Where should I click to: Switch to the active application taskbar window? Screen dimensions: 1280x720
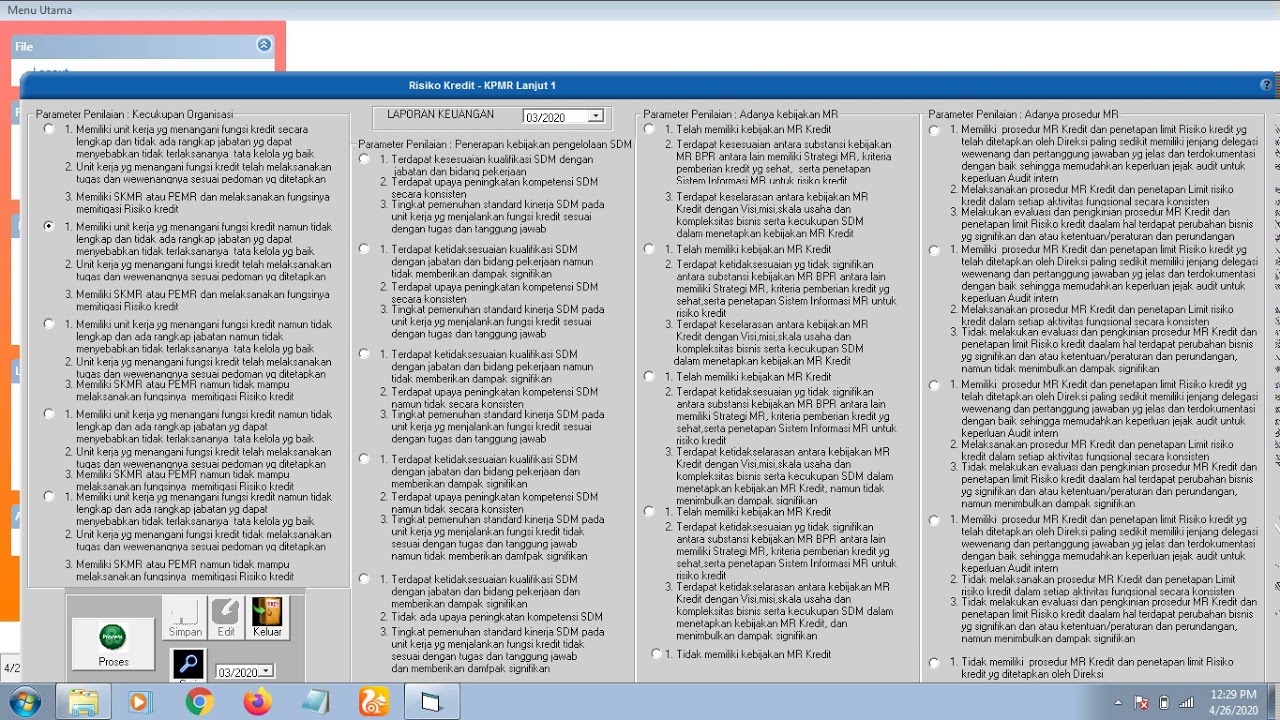(x=431, y=702)
